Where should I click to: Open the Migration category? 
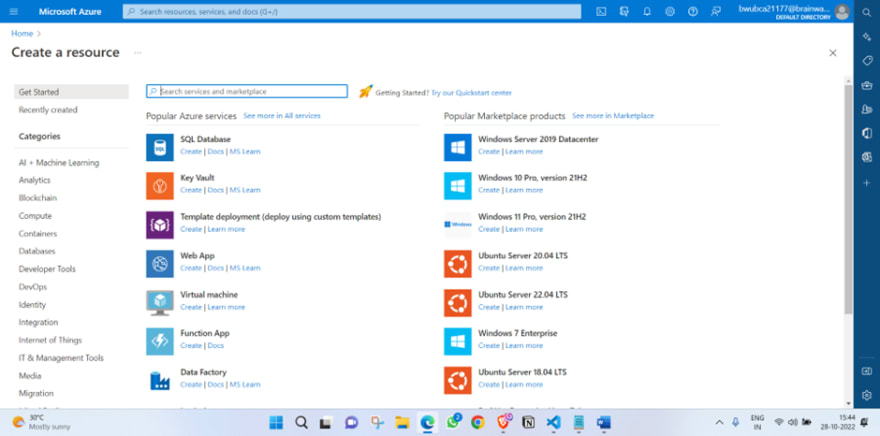coord(36,393)
